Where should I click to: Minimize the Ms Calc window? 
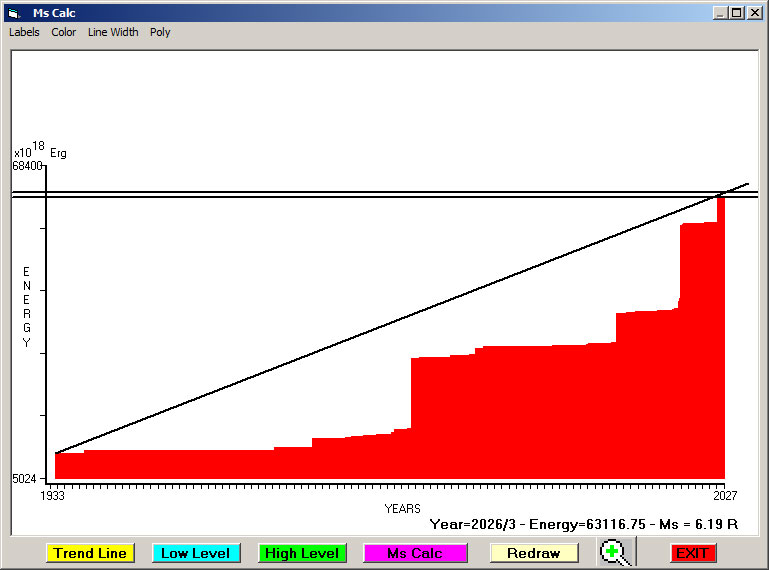pyautogui.click(x=720, y=13)
